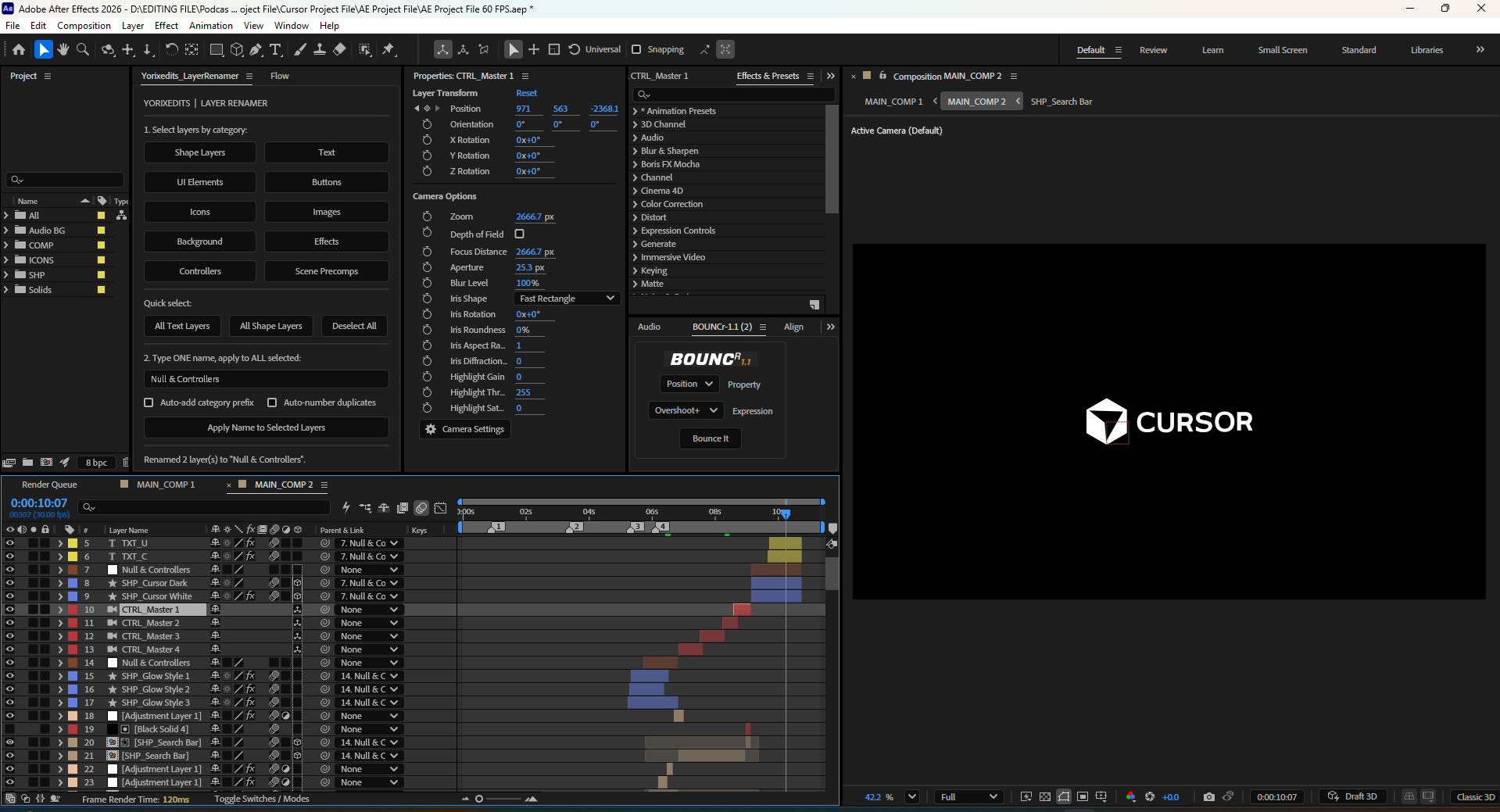1500x812 pixels.
Task: Click Reset for Layer Transform
Action: pos(526,93)
